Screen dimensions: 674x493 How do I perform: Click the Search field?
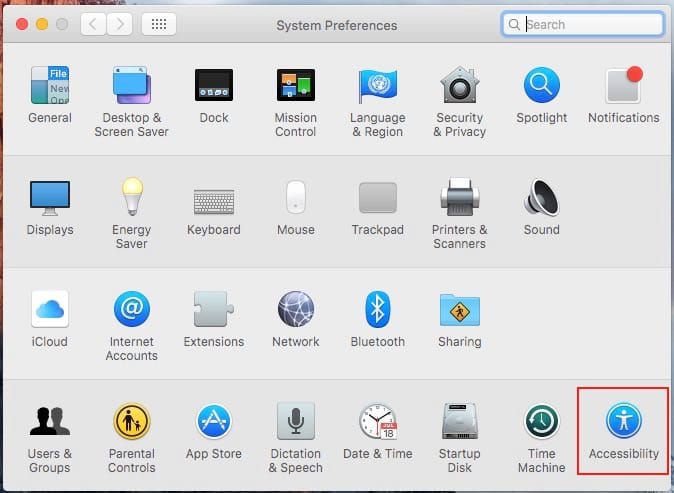pos(582,24)
